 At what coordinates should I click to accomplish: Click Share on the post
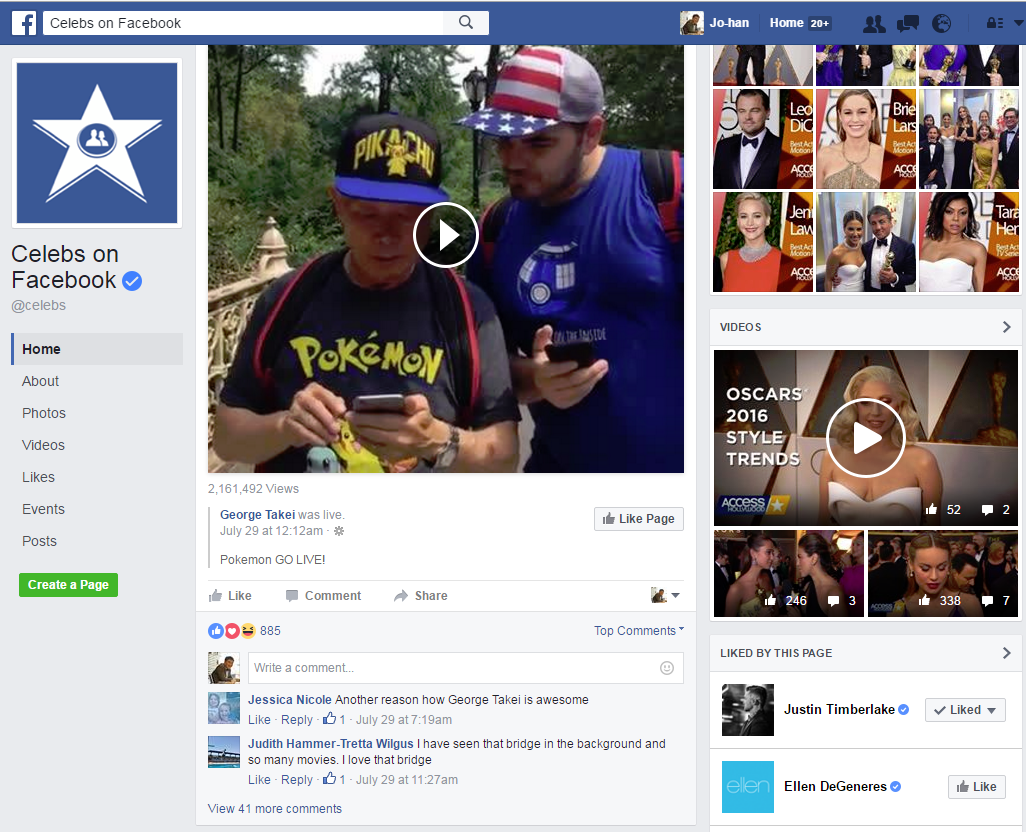coord(421,596)
